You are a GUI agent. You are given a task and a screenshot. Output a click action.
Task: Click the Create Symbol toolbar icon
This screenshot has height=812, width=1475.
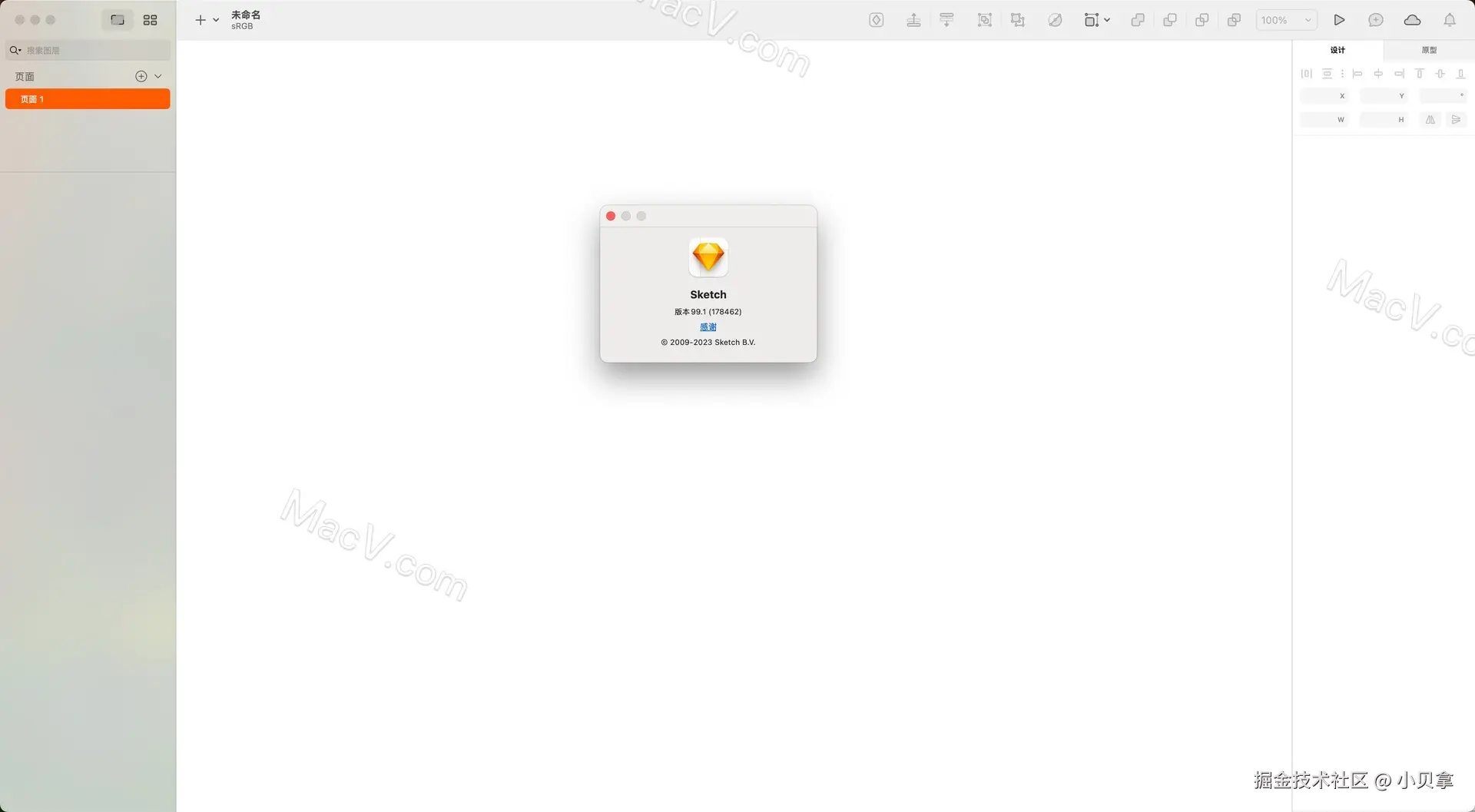877,20
